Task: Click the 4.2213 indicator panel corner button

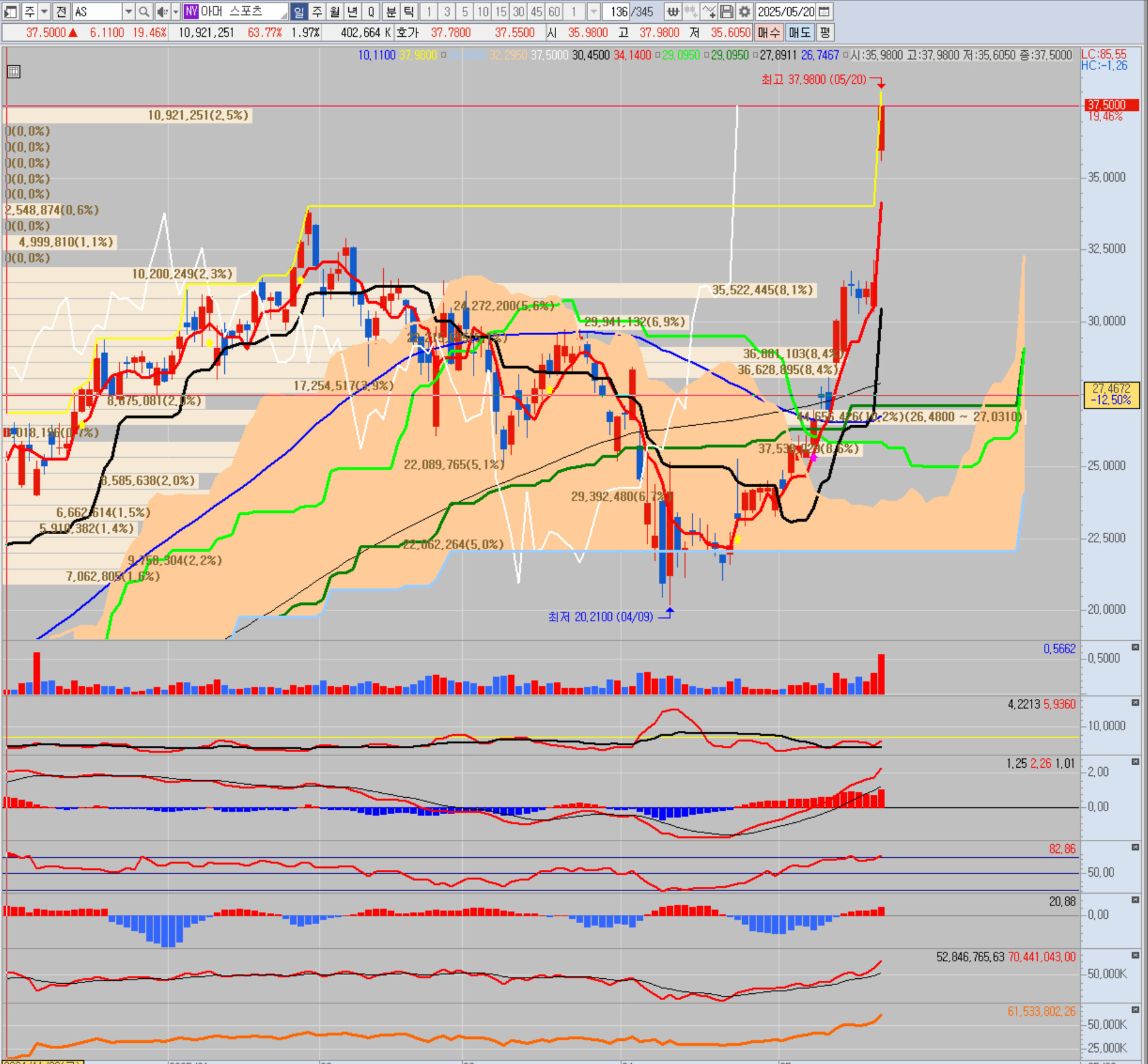Action: (1135, 703)
